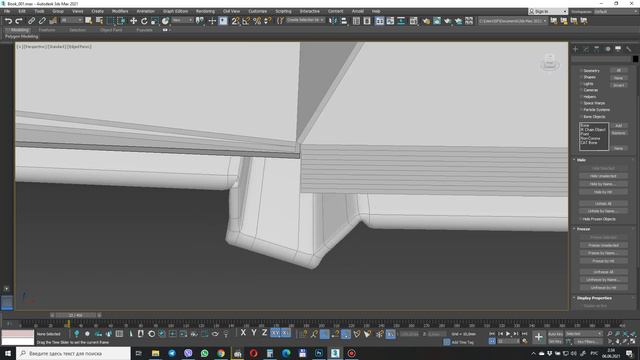This screenshot has width=640, height=360.
Task: Click Invert in hide-by-category
Action: click(x=618, y=85)
